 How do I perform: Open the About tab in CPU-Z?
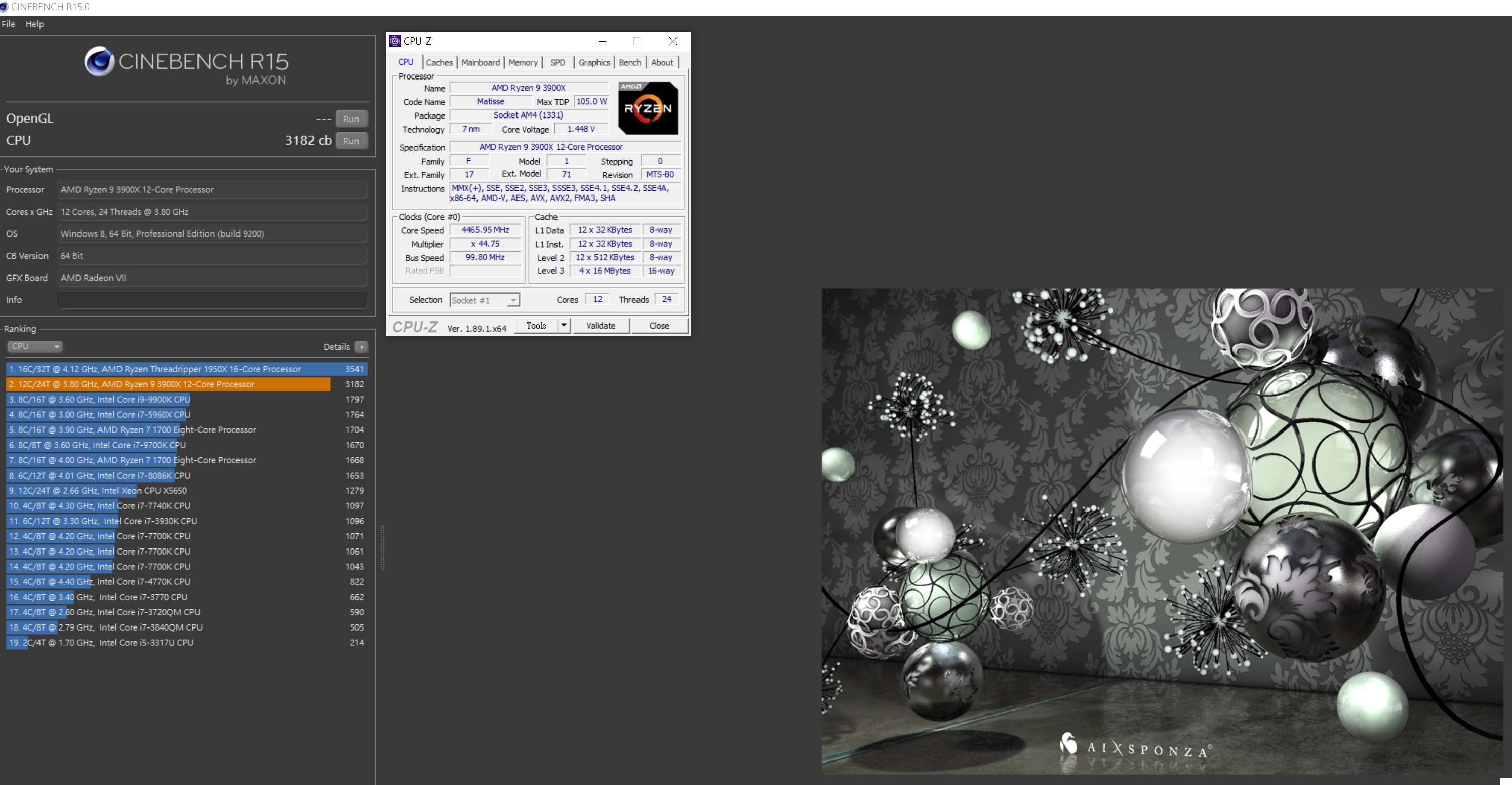click(662, 62)
